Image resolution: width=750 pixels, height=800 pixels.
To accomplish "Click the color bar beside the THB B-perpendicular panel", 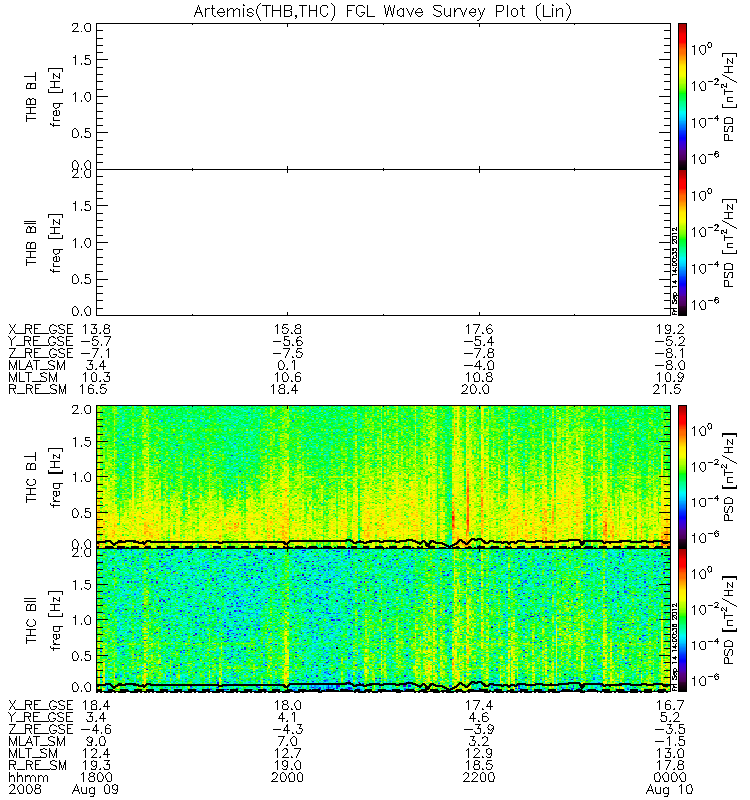I will coord(682,96).
